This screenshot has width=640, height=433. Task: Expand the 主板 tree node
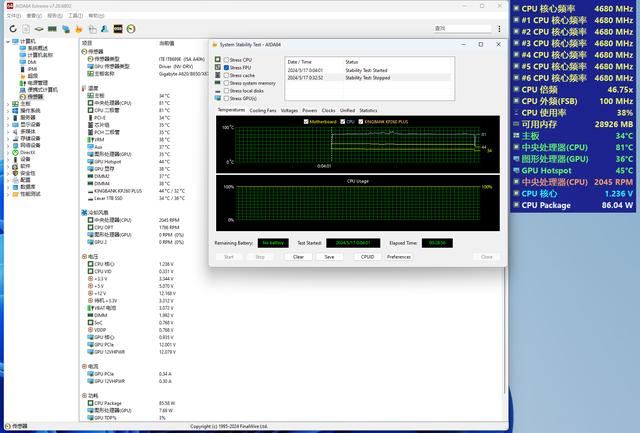[x=8, y=104]
